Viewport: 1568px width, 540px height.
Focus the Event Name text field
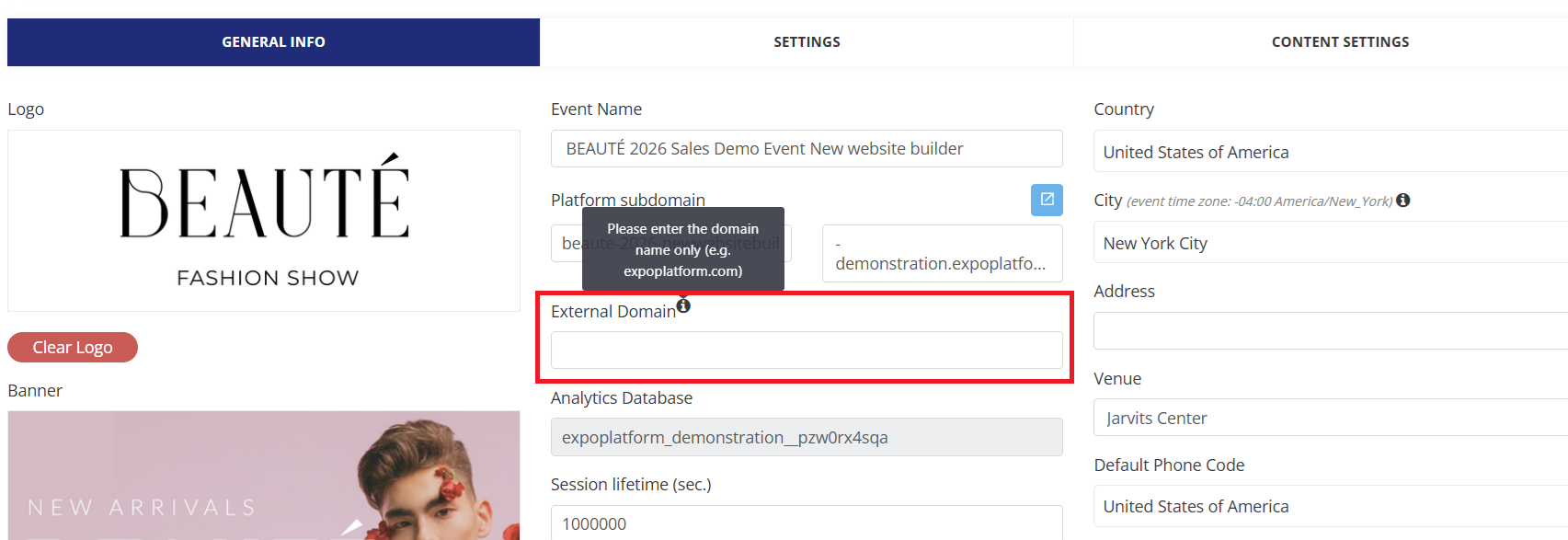click(807, 149)
